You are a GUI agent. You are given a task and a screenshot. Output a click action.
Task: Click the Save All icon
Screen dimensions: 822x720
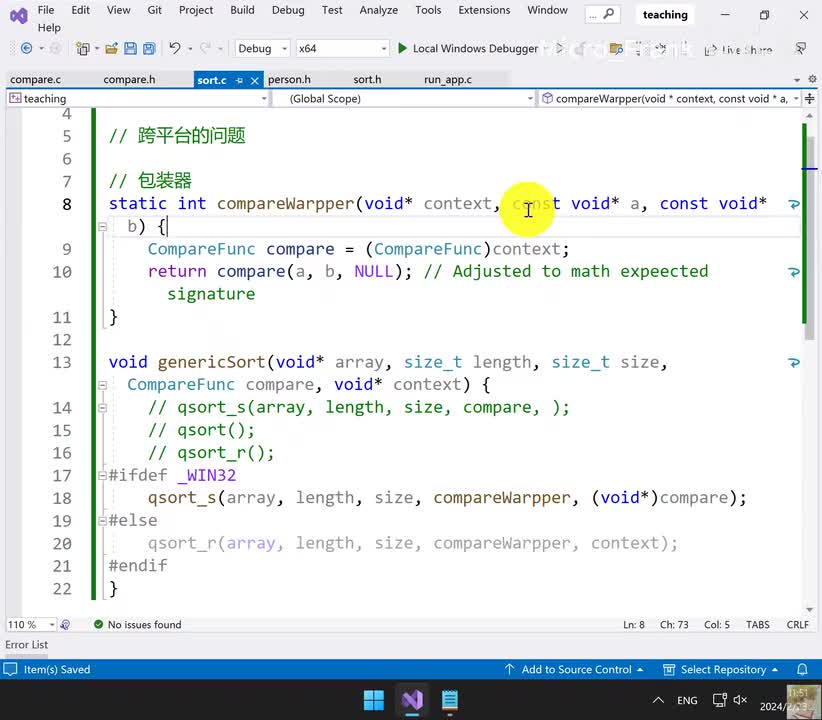pyautogui.click(x=149, y=49)
